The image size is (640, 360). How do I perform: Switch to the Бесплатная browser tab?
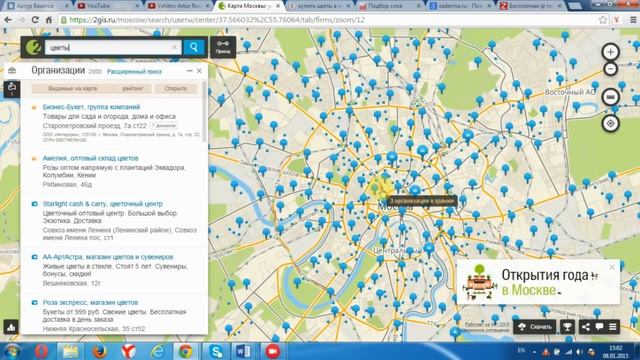[531, 6]
